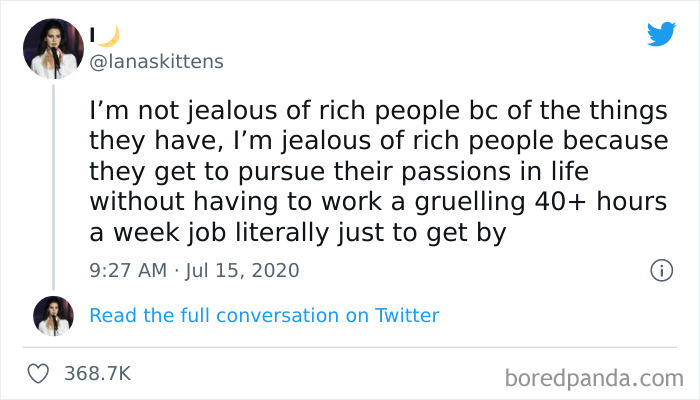
Task: Click the word "Twitter" in the conversation link
Action: pos(407,315)
